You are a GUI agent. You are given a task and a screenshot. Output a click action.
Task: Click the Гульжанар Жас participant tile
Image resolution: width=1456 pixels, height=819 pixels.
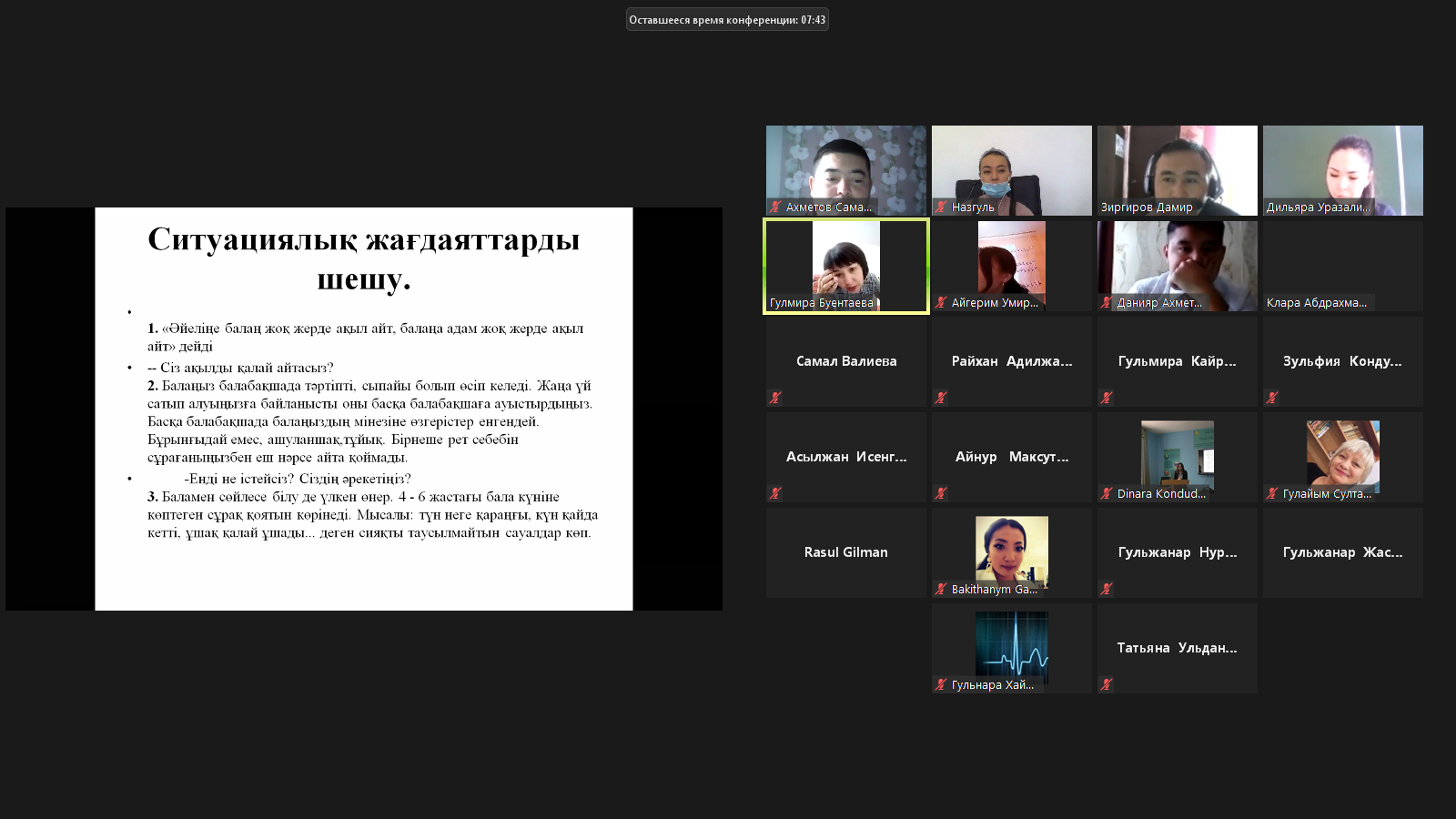click(x=1342, y=552)
